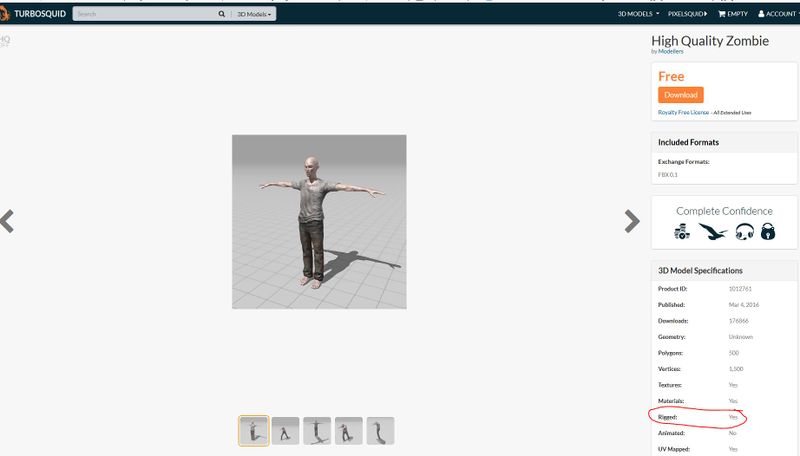Click the UV Mapped label
Image resolution: width=800 pixels, height=456 pixels.
tap(673, 449)
